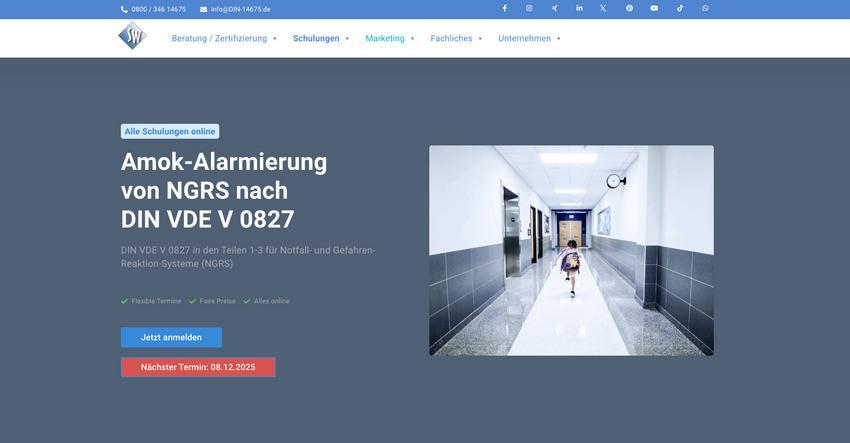Open the Schulungen menu
The width and height of the screenshot is (850, 443).
point(316,38)
